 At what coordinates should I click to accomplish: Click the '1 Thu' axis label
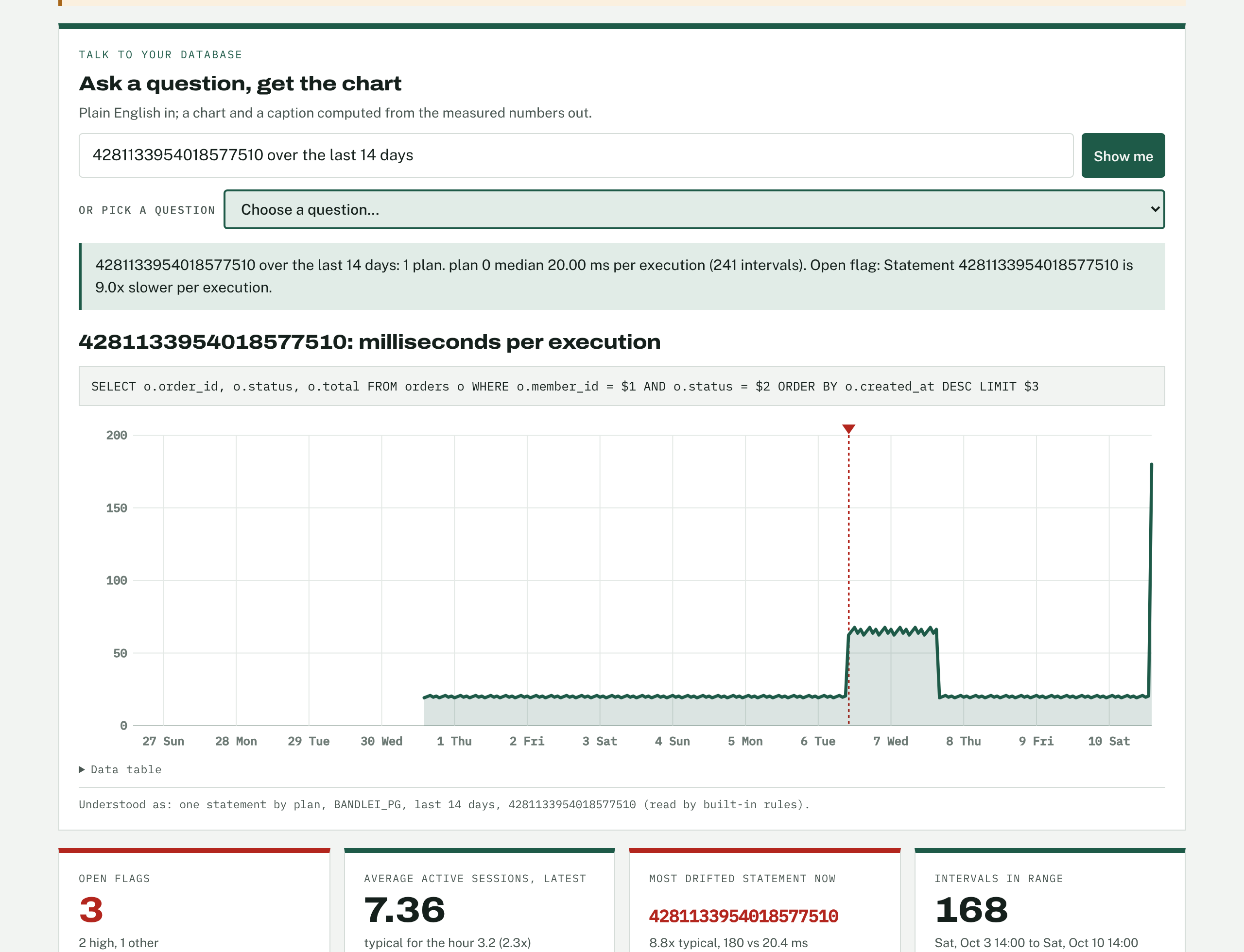point(454,741)
